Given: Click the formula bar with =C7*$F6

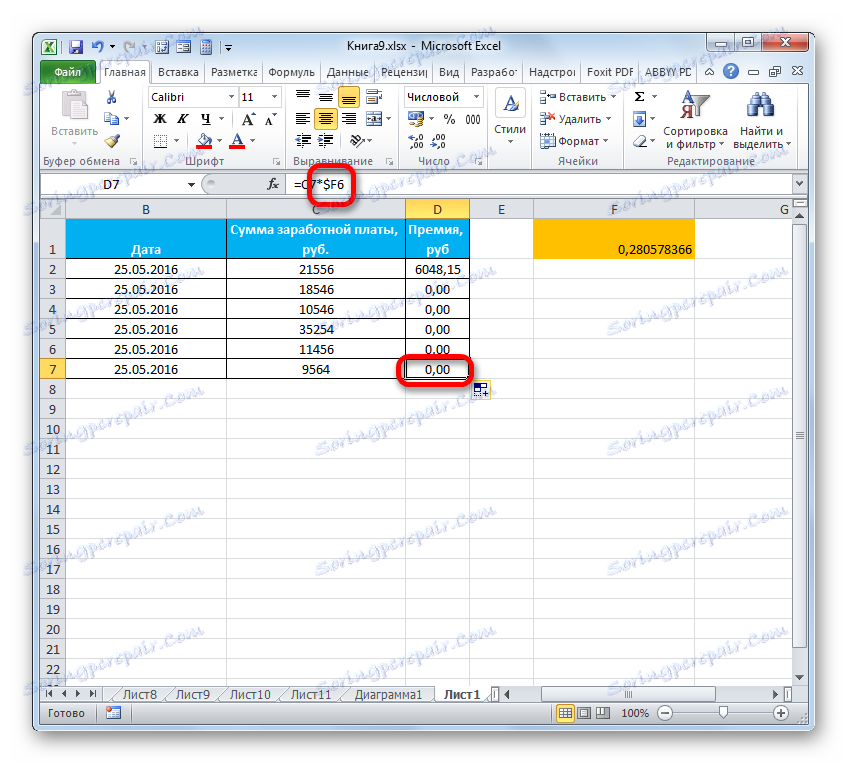Looking at the screenshot, I should click(541, 185).
